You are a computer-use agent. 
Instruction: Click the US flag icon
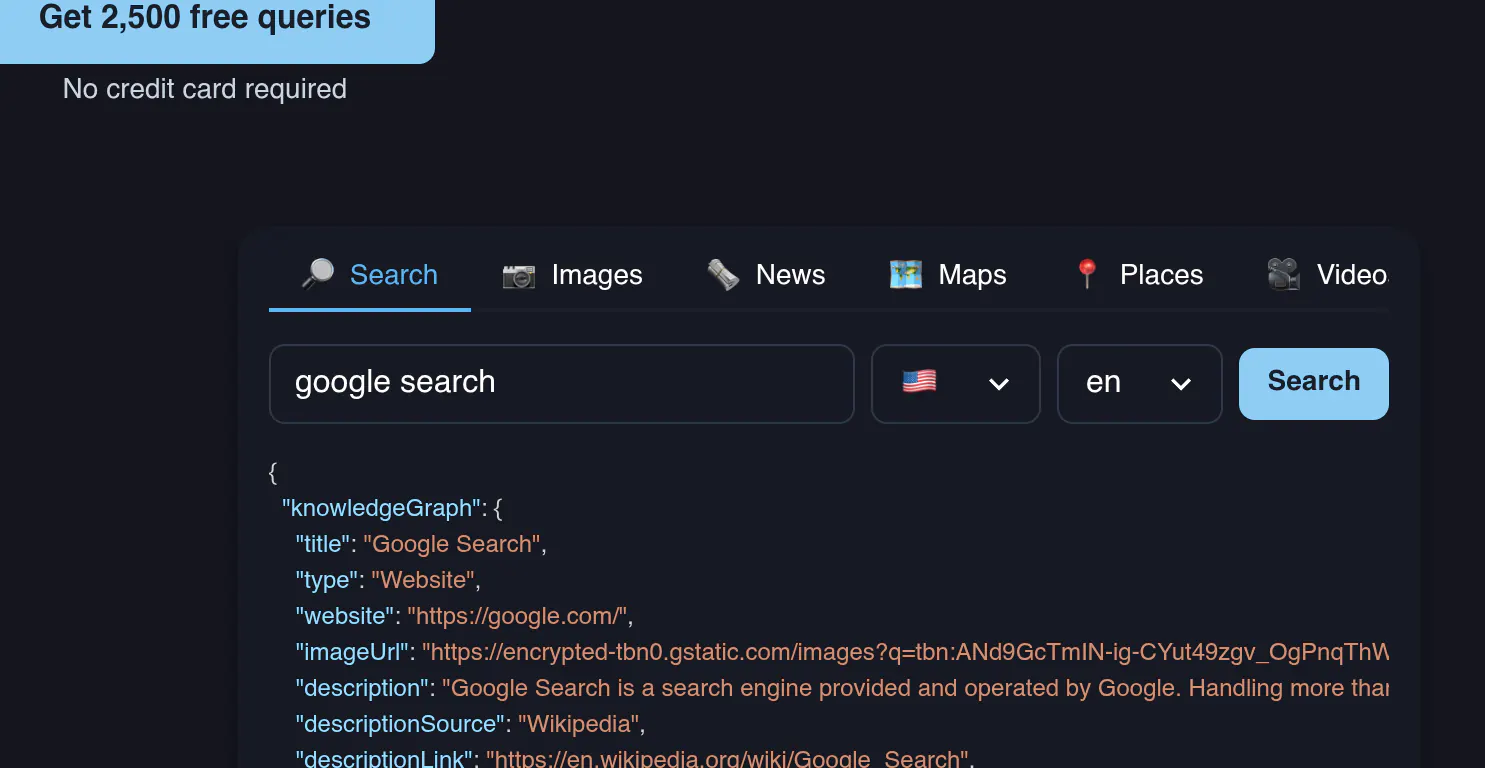[919, 382]
